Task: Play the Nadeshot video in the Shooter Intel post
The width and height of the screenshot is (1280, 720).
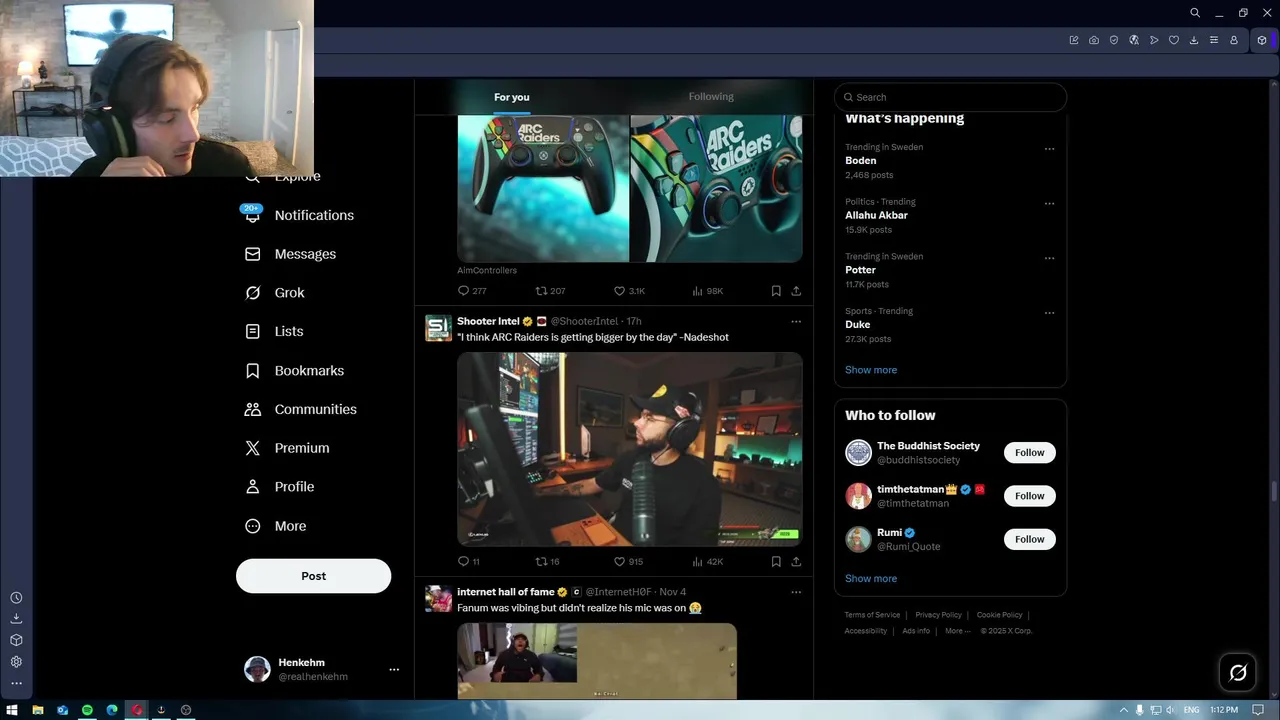Action: 630,448
